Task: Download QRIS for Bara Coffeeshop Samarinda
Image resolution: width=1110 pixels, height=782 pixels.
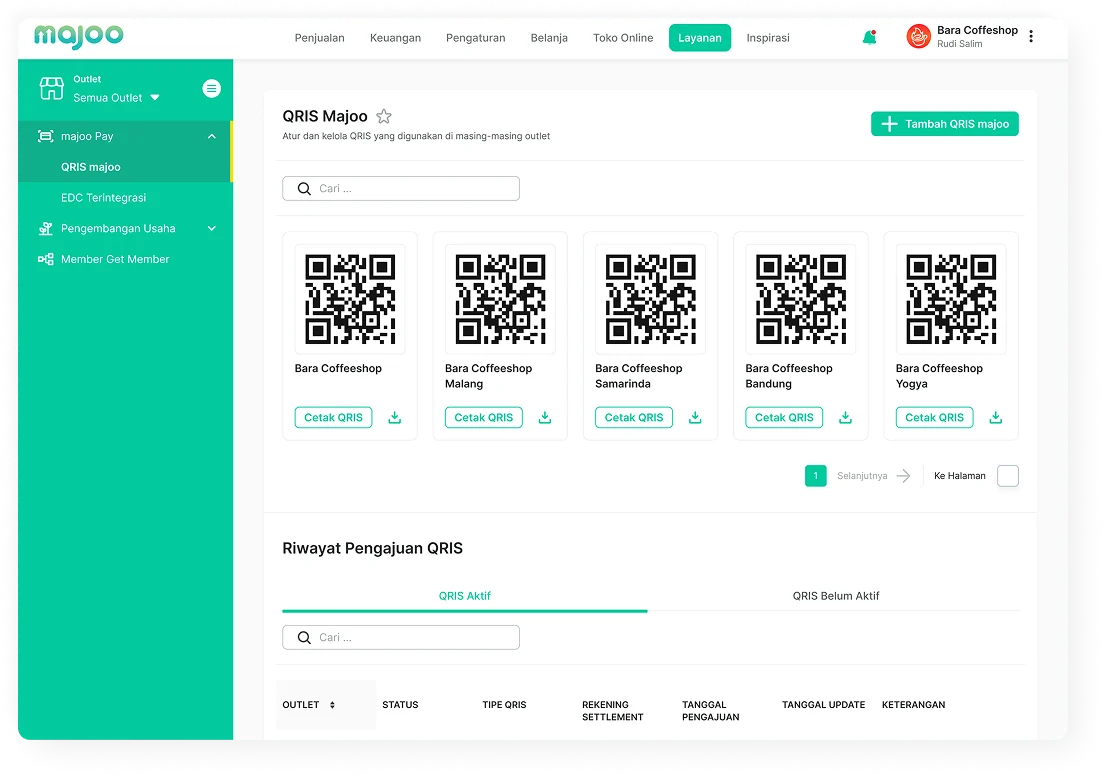Action: pyautogui.click(x=695, y=418)
